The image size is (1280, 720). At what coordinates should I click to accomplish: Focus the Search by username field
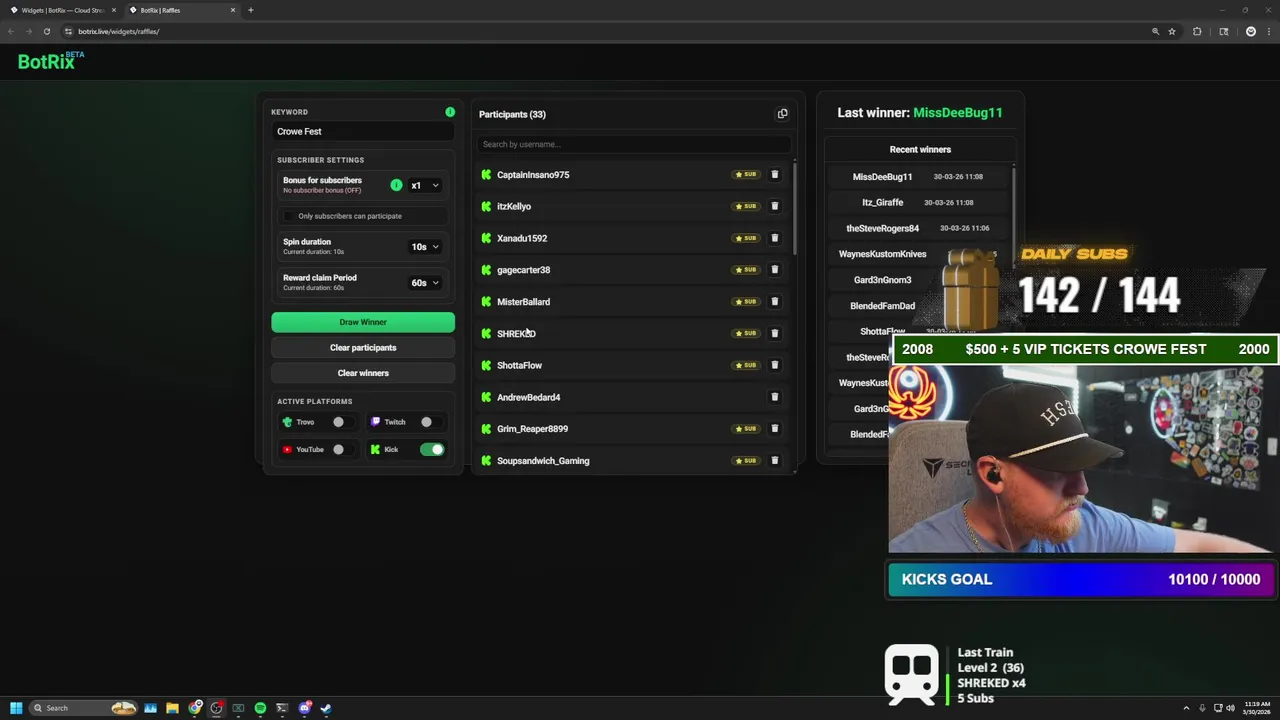632,144
